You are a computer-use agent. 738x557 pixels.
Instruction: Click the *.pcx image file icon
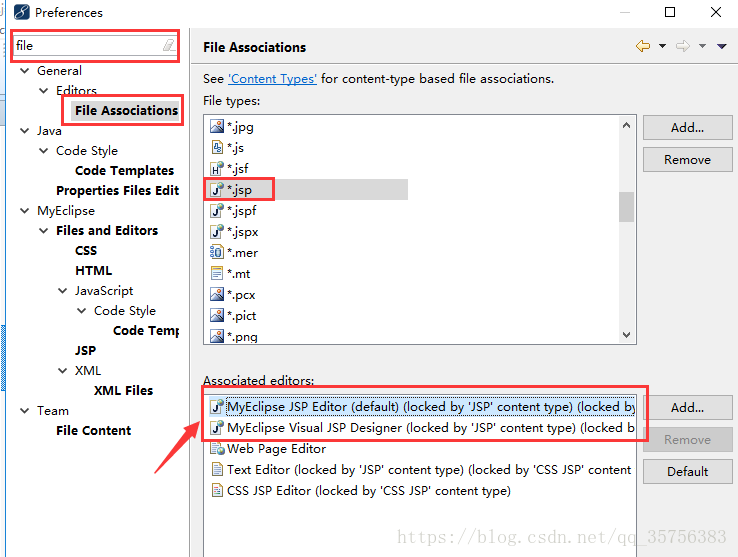click(217, 294)
